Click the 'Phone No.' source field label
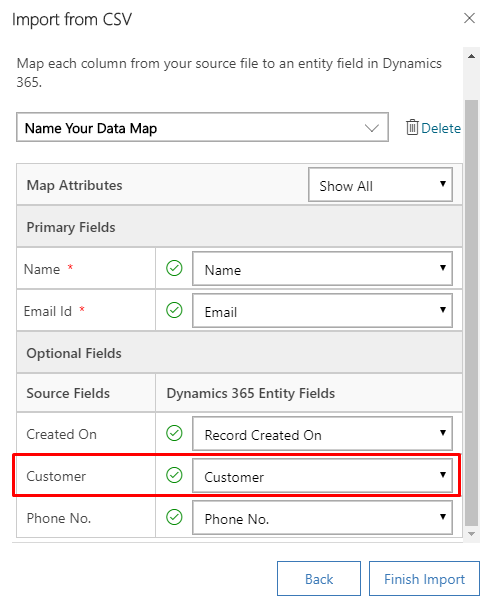 click(x=59, y=518)
